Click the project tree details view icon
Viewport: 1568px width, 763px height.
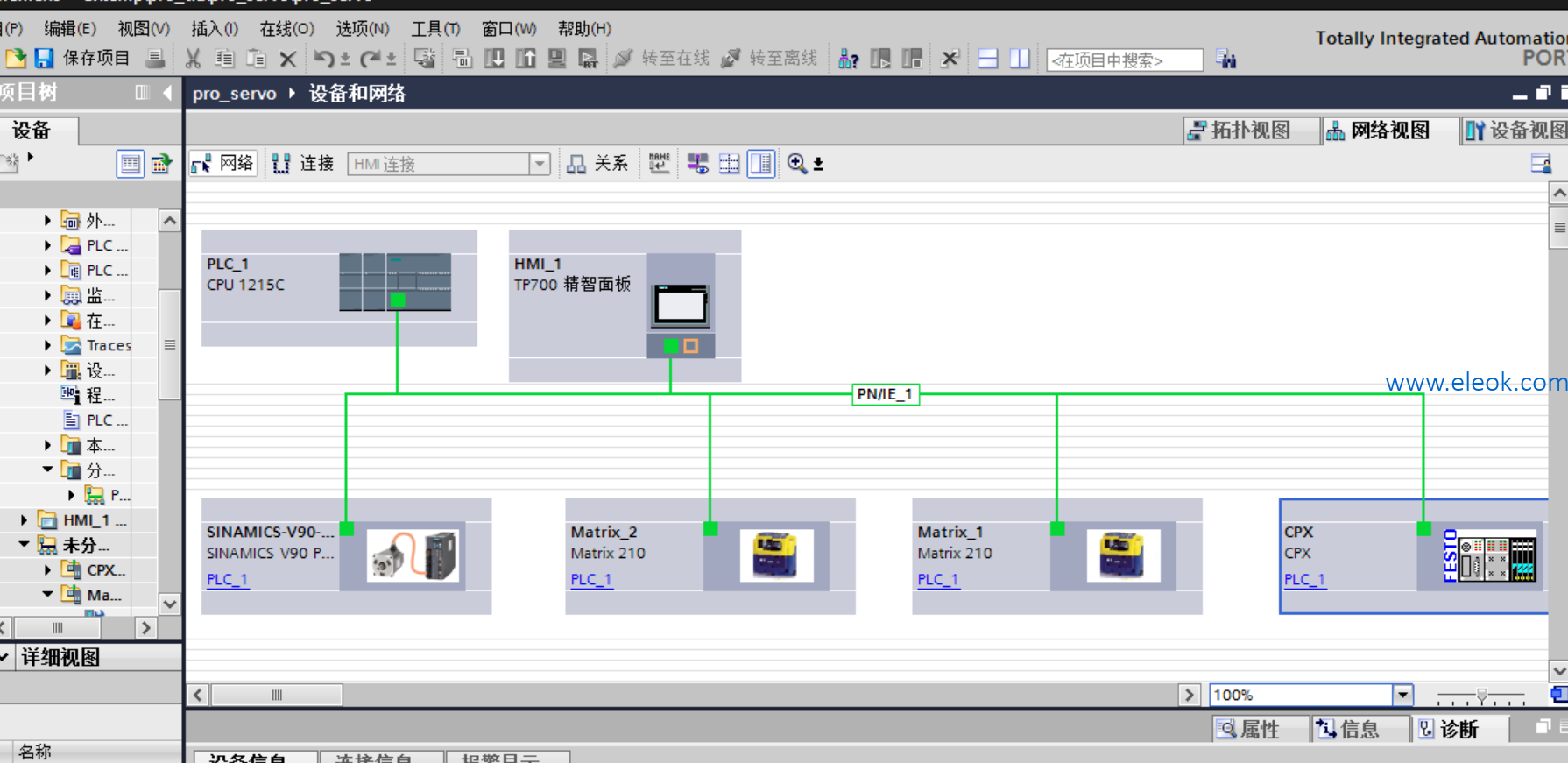pos(131,164)
